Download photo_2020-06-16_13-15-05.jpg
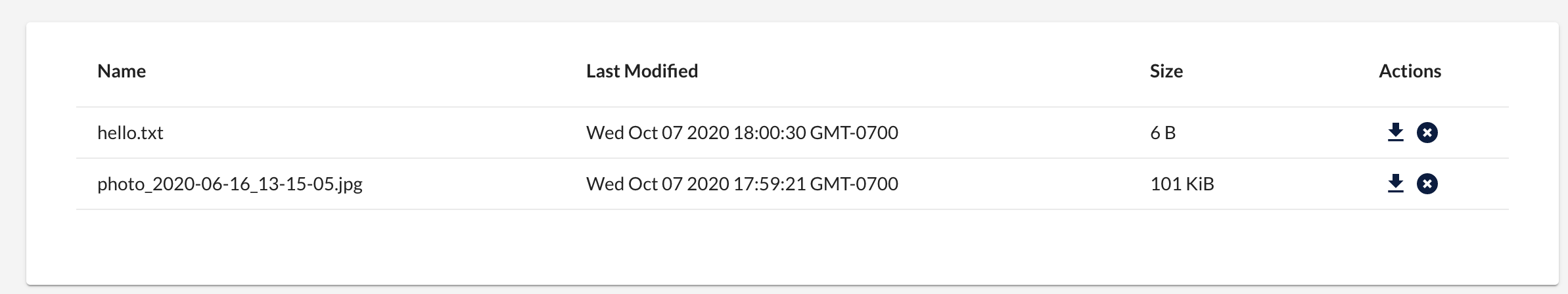The image size is (1568, 294). (1395, 184)
